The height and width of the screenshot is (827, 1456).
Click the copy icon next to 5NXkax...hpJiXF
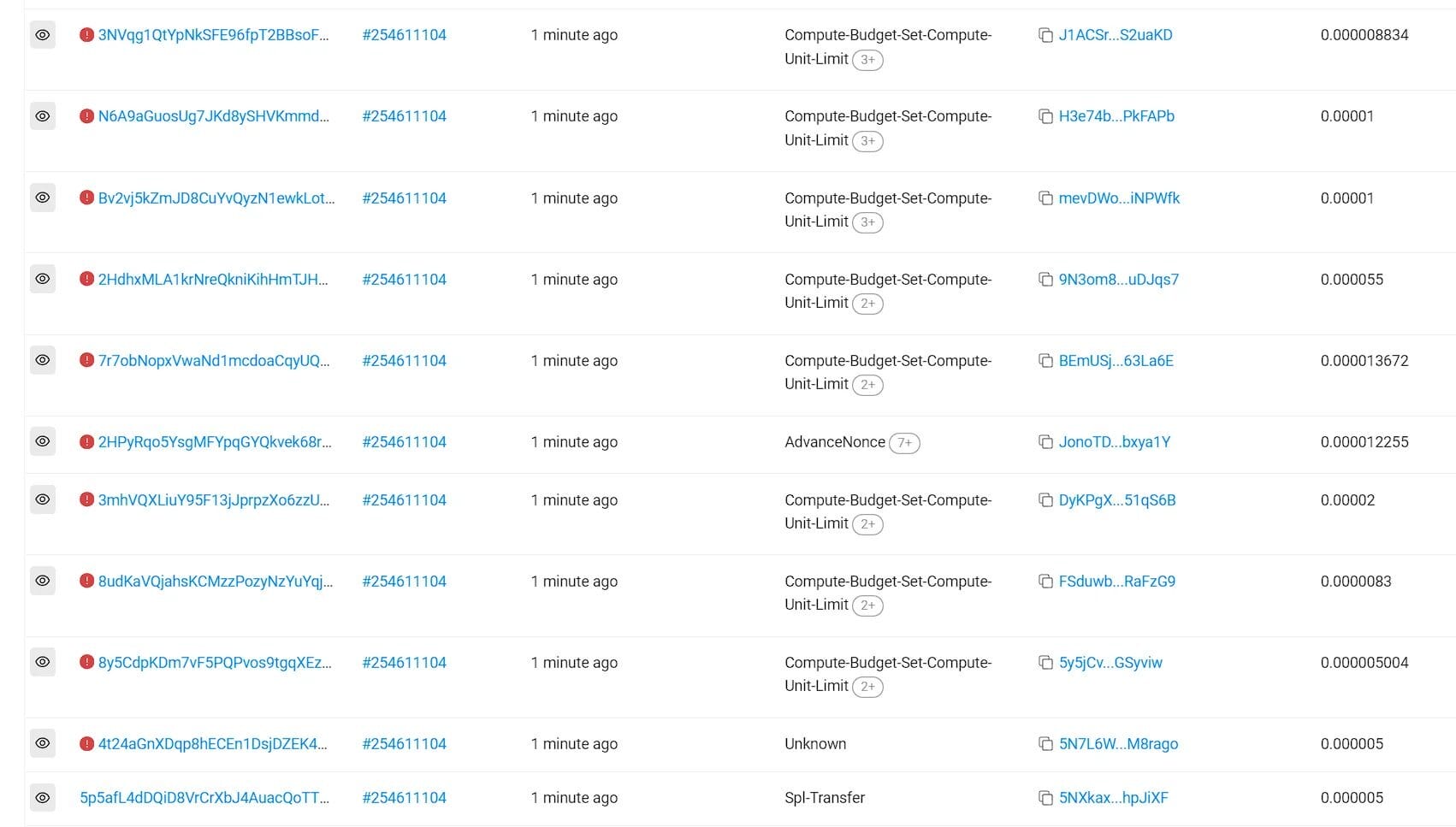[1045, 798]
